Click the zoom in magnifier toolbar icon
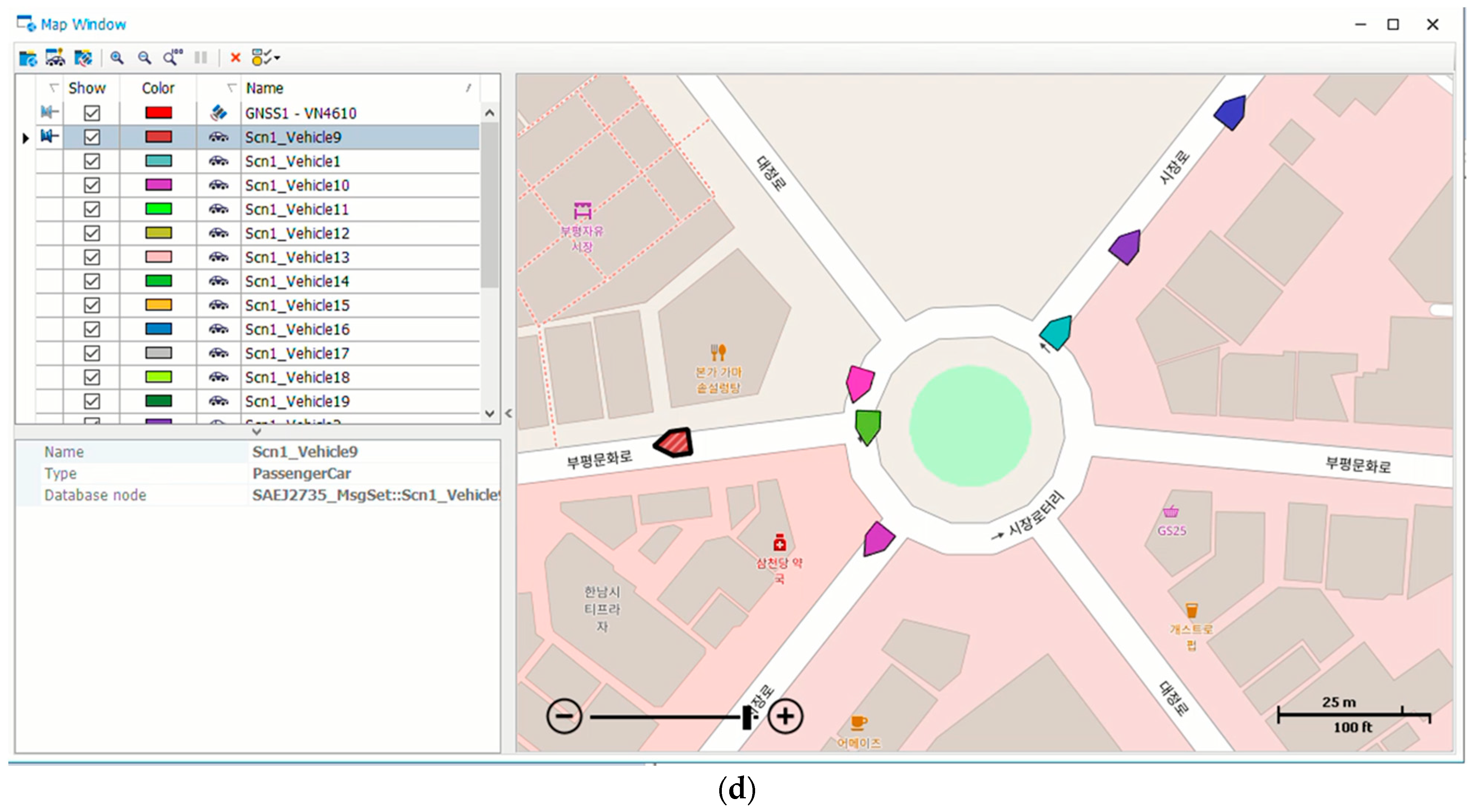This screenshot has width=1474, height=812. [117, 58]
